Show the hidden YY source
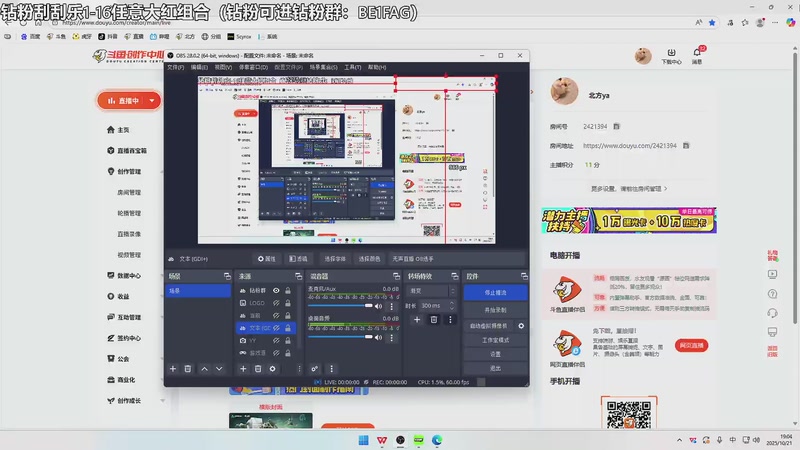Image resolution: width=800 pixels, height=450 pixels. 276,340
